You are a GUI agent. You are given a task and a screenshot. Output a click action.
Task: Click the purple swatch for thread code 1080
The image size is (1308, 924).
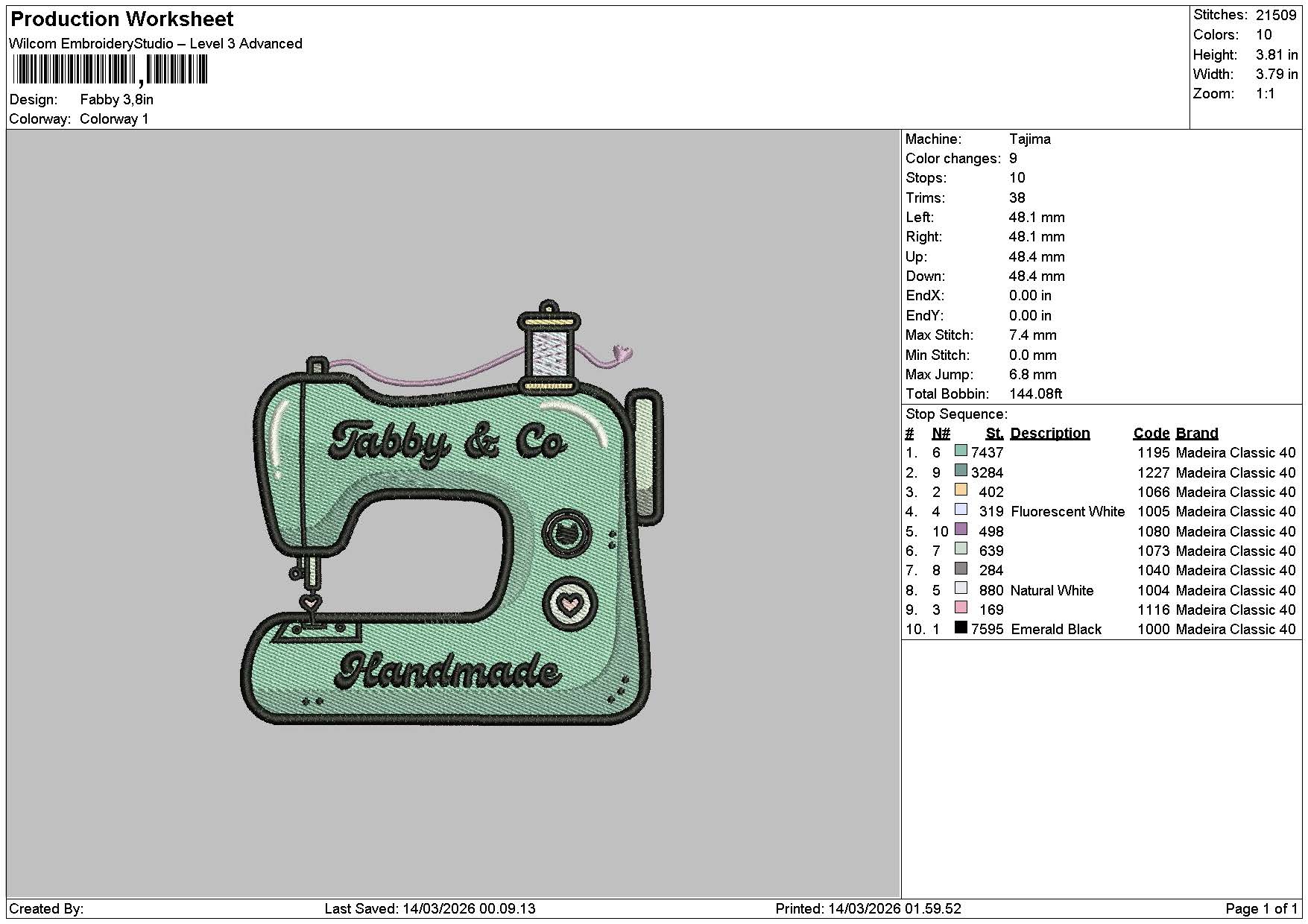961,529
